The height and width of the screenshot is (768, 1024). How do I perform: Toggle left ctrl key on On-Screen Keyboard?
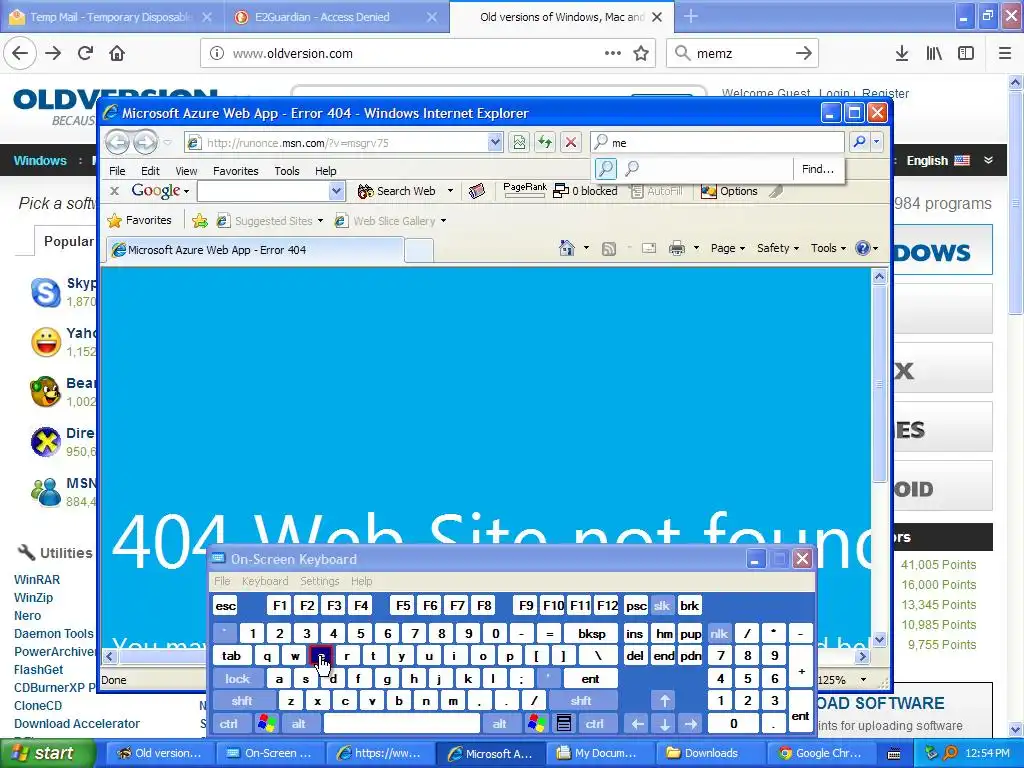point(229,723)
